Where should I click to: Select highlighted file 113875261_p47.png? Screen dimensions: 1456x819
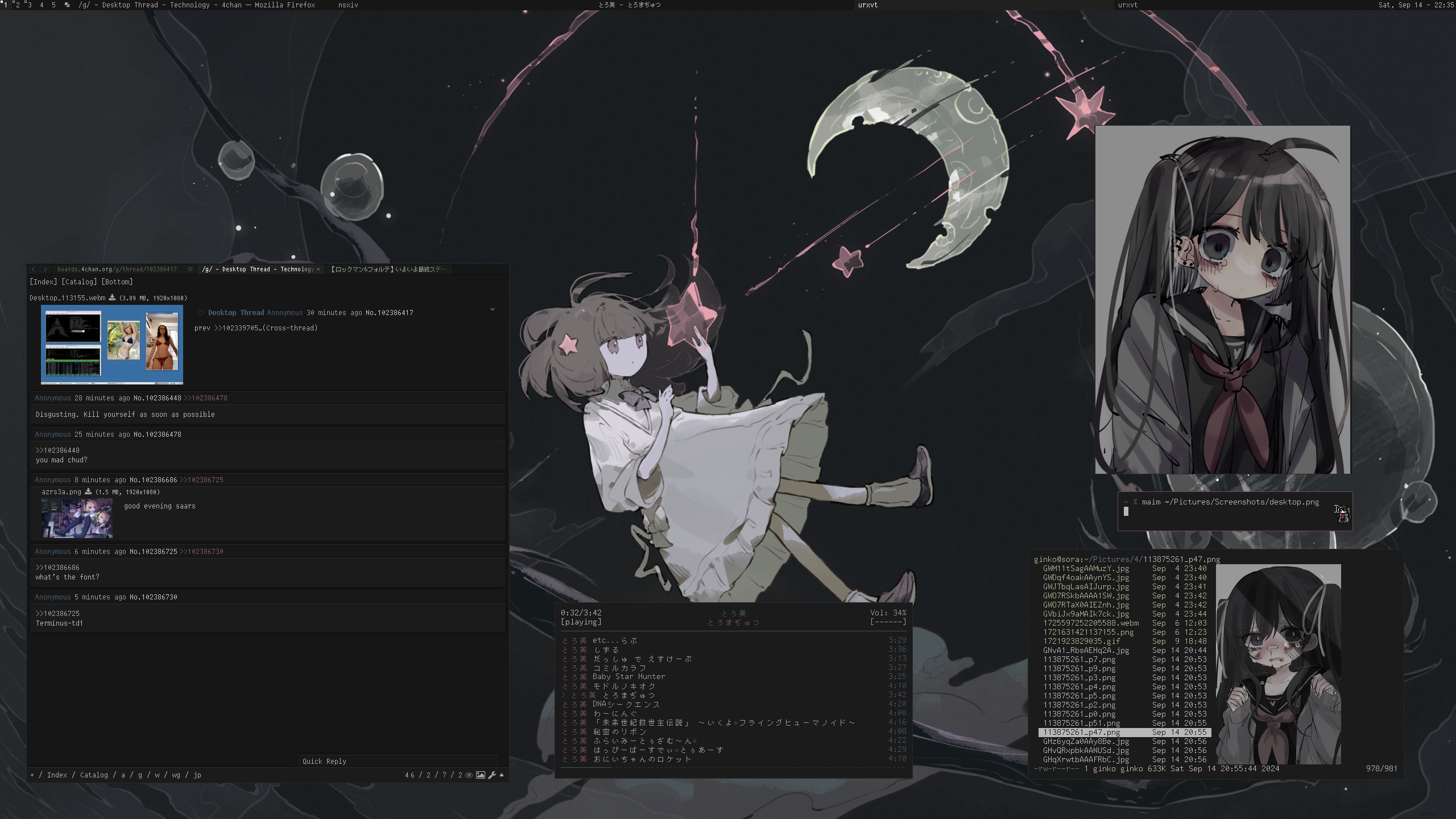(1124, 732)
